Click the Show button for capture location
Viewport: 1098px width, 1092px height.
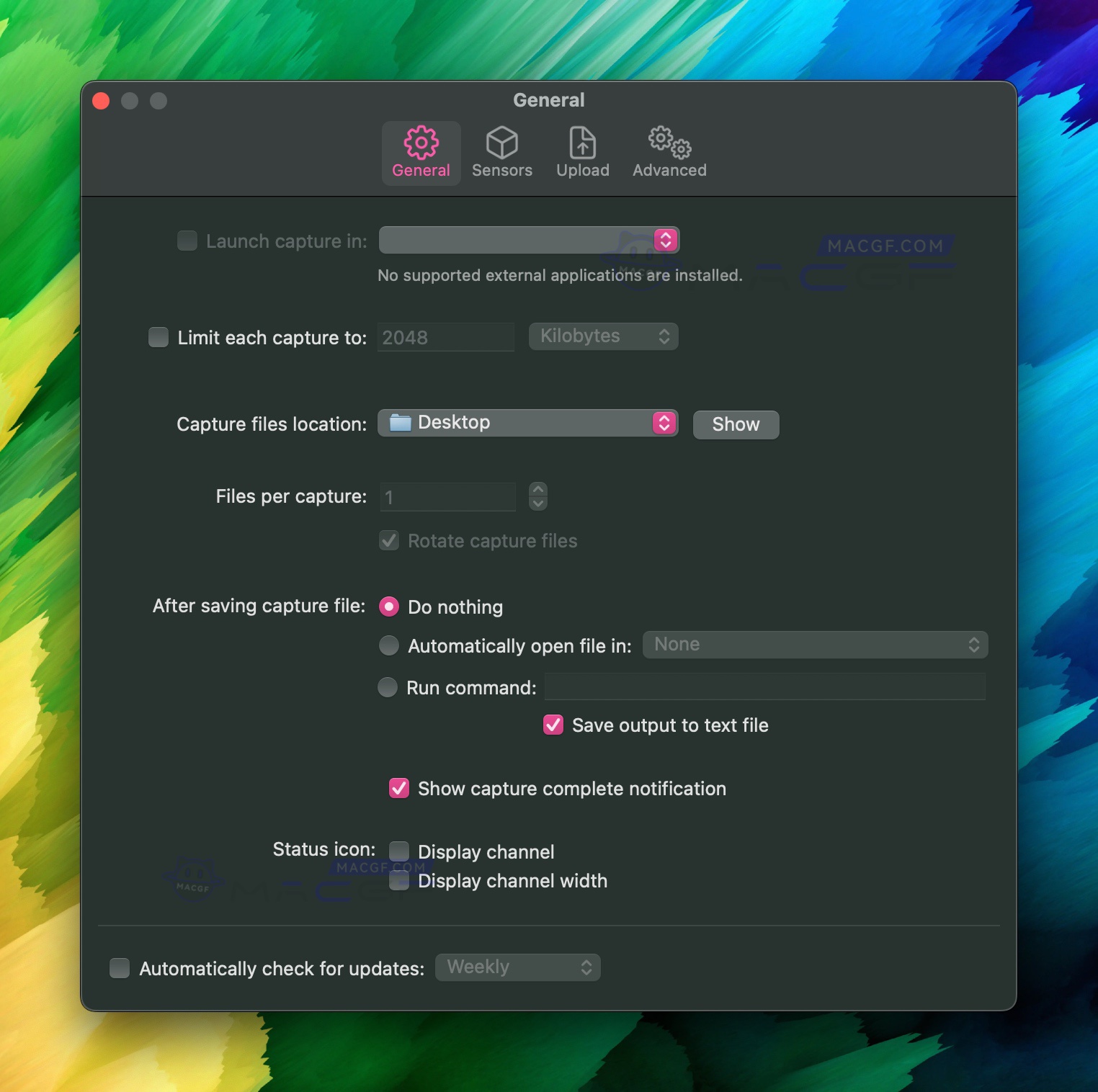coord(735,424)
